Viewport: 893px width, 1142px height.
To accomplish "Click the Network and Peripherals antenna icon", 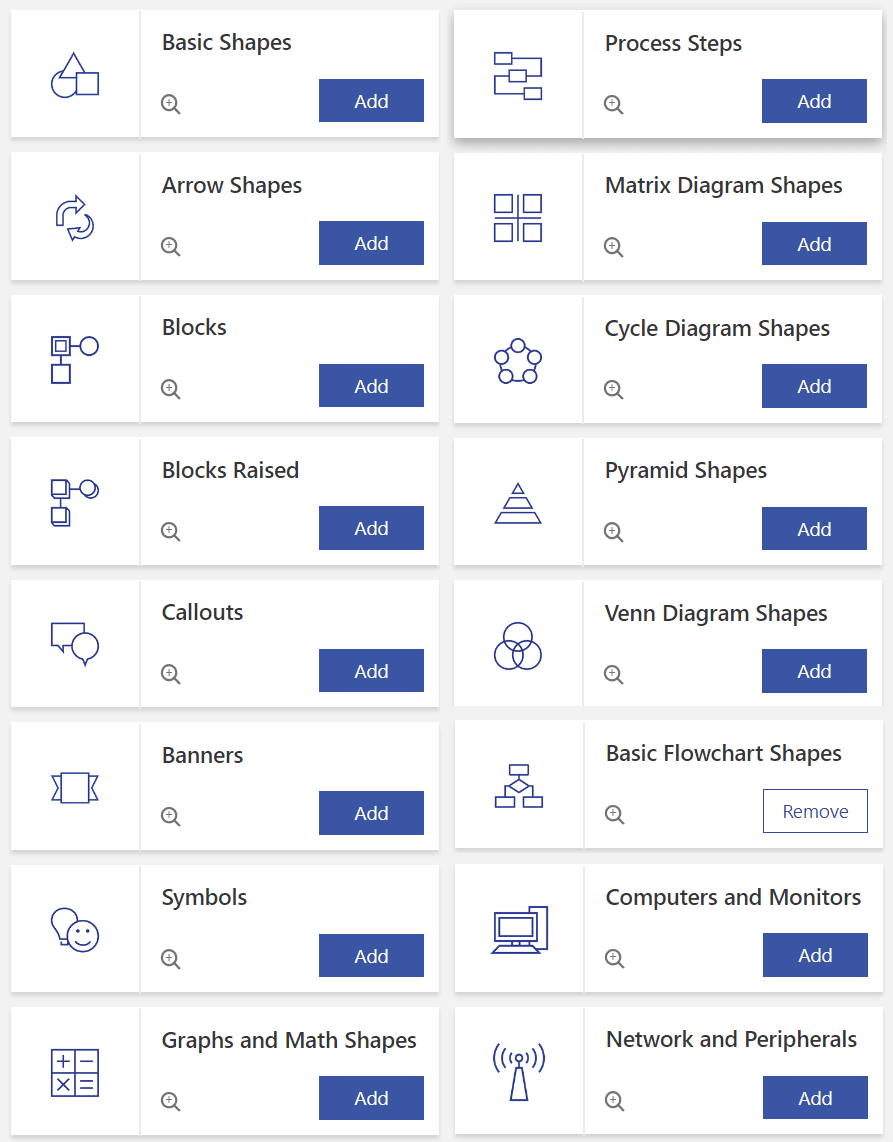I will click(519, 1072).
